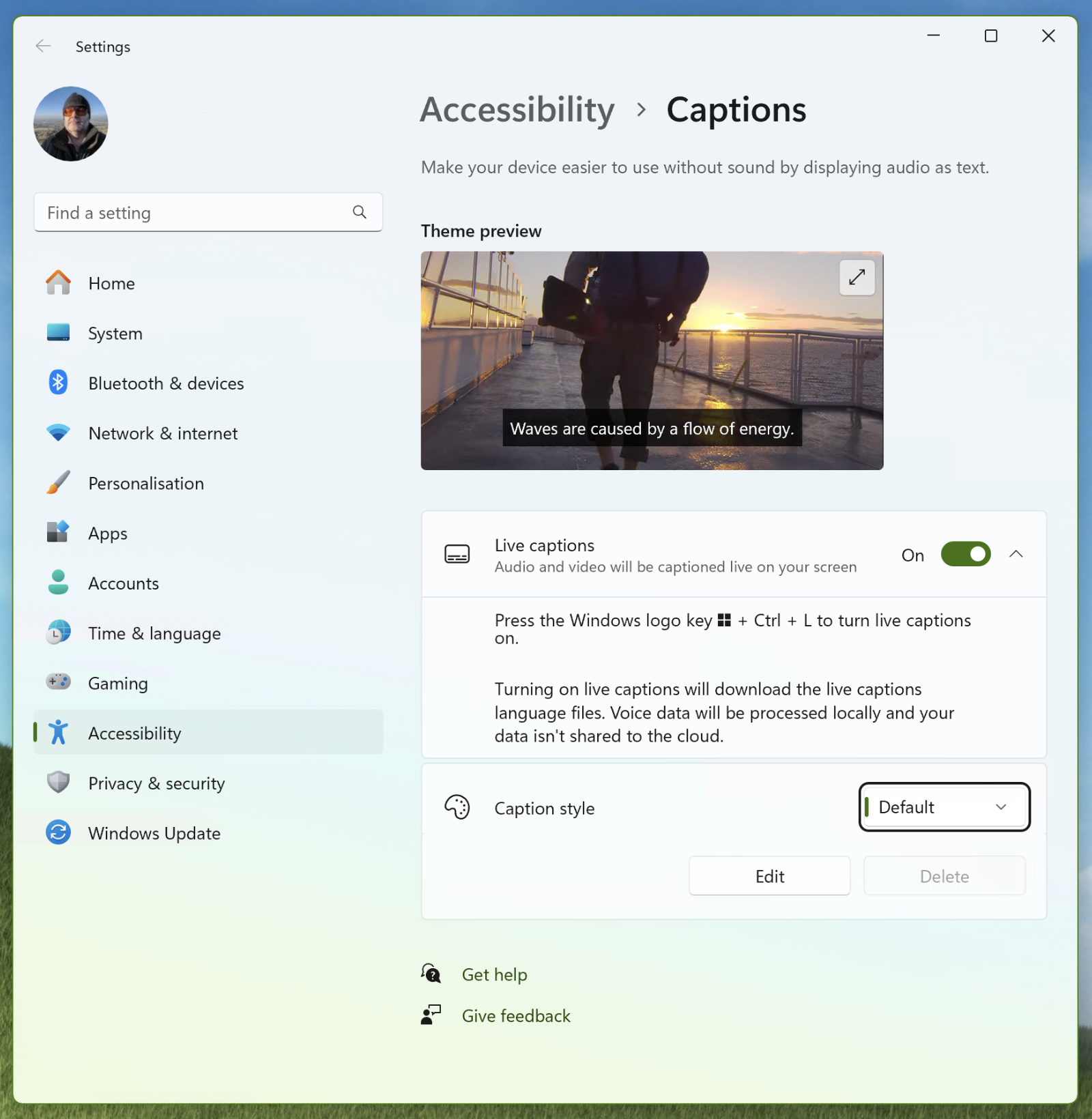Click the Accessibility person icon
Screen dimensions: 1092x1119
point(59,733)
